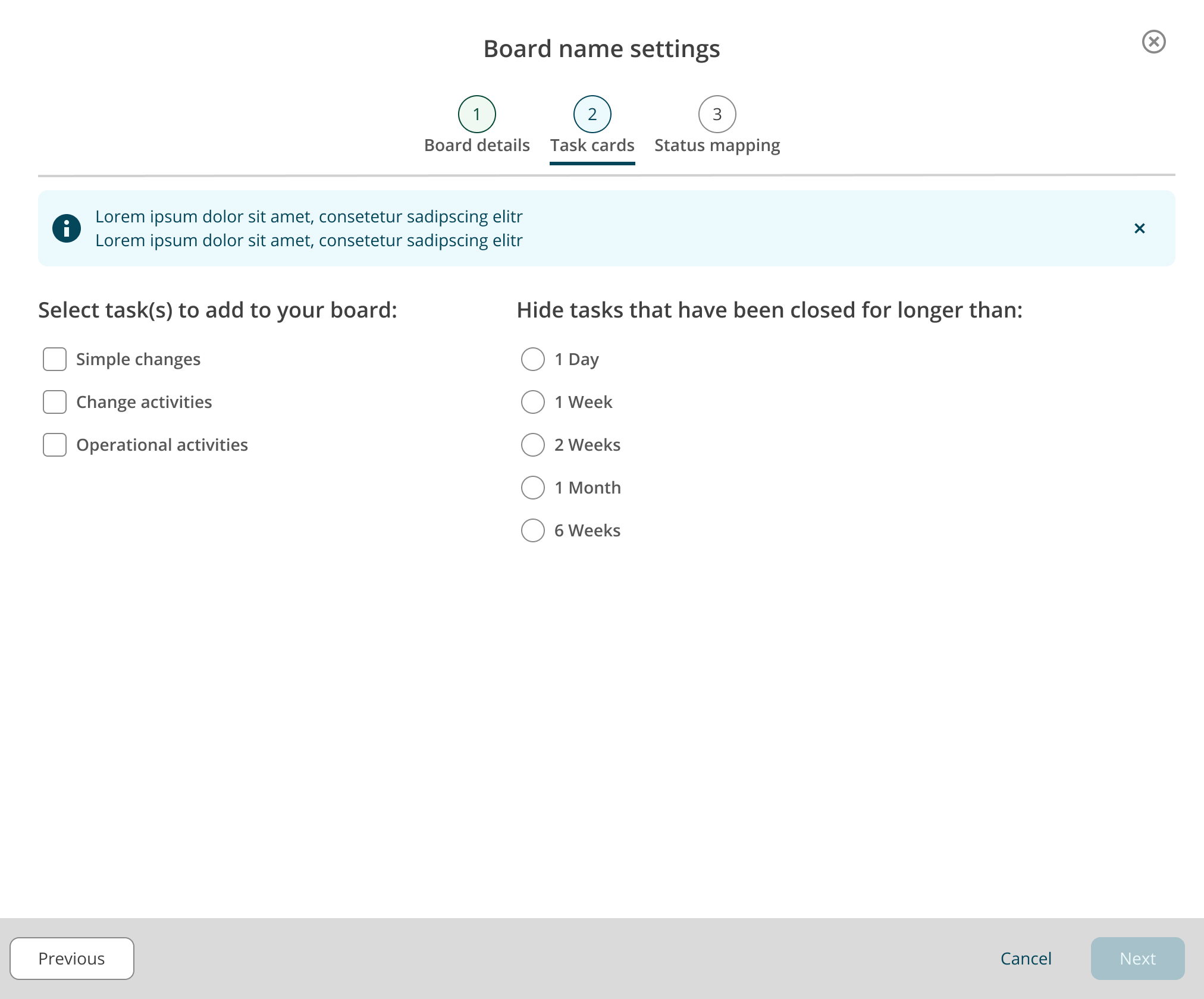Screen dimensions: 1204x999
Task: Close the Board name settings dialog
Action: point(1154,42)
